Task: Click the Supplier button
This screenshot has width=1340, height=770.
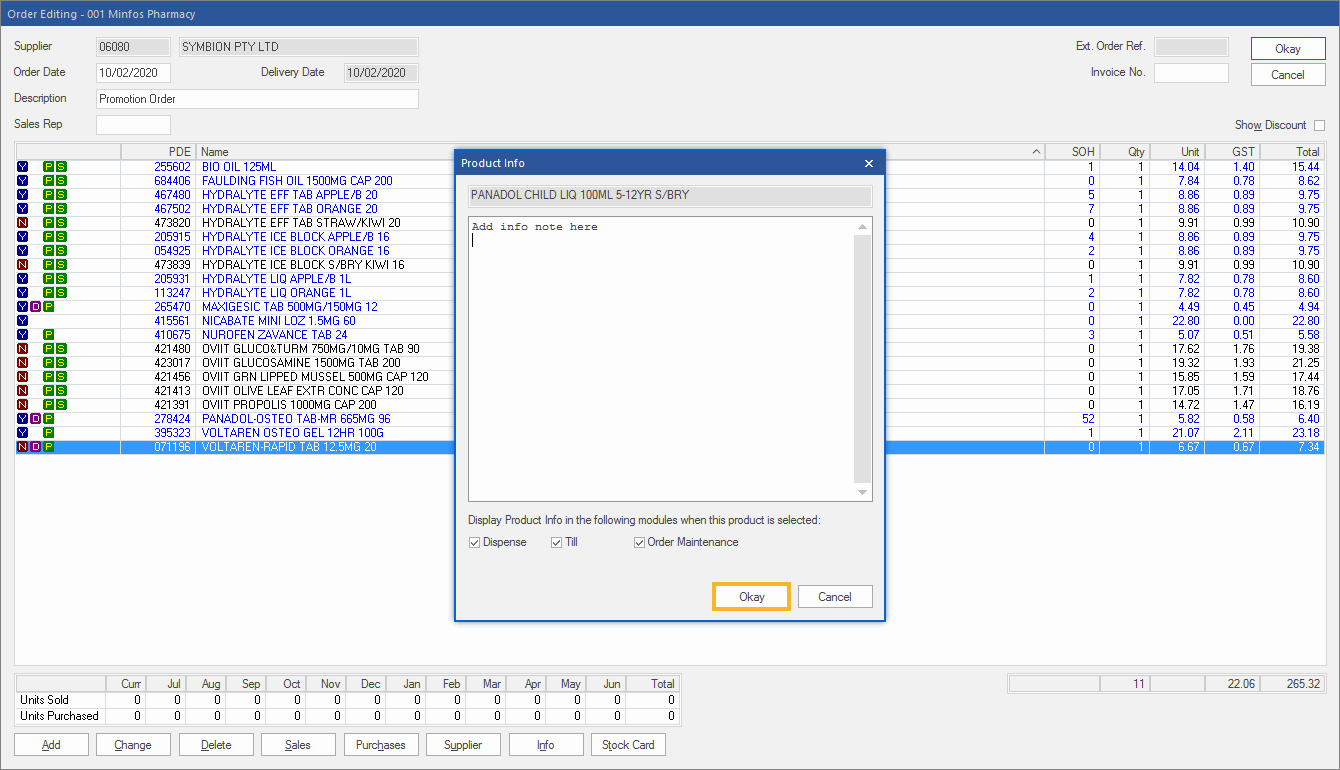Action: click(463, 745)
